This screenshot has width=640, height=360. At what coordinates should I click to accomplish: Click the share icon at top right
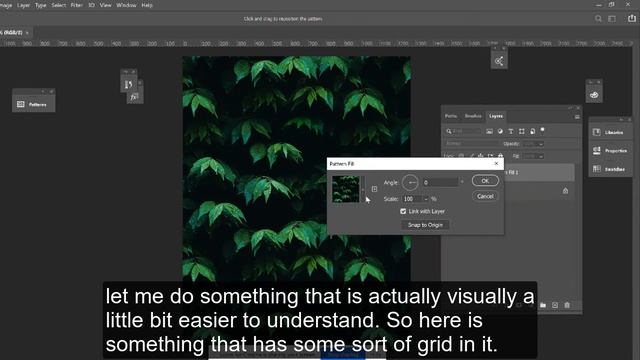tap(632, 18)
